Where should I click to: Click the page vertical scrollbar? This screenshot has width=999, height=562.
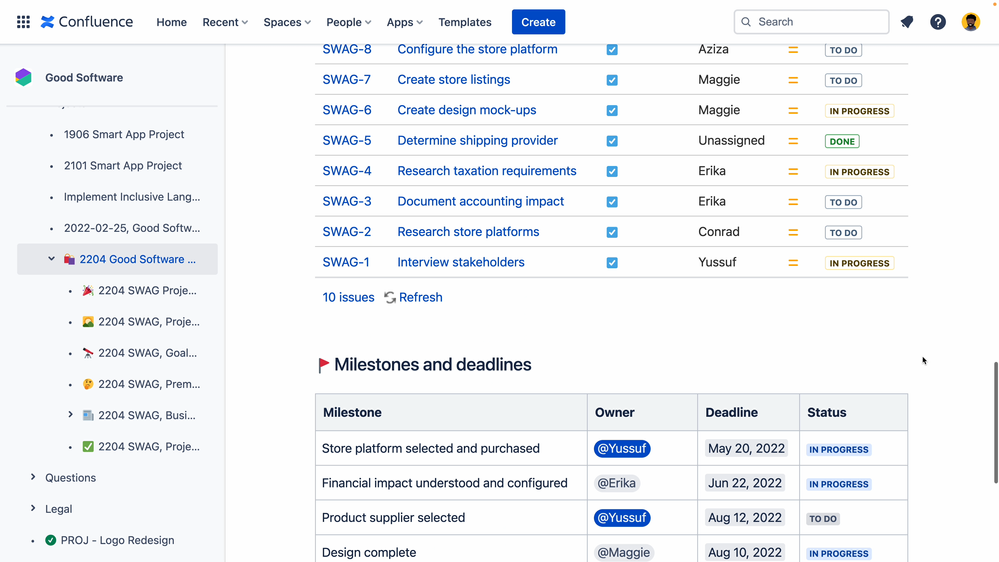tap(996, 423)
